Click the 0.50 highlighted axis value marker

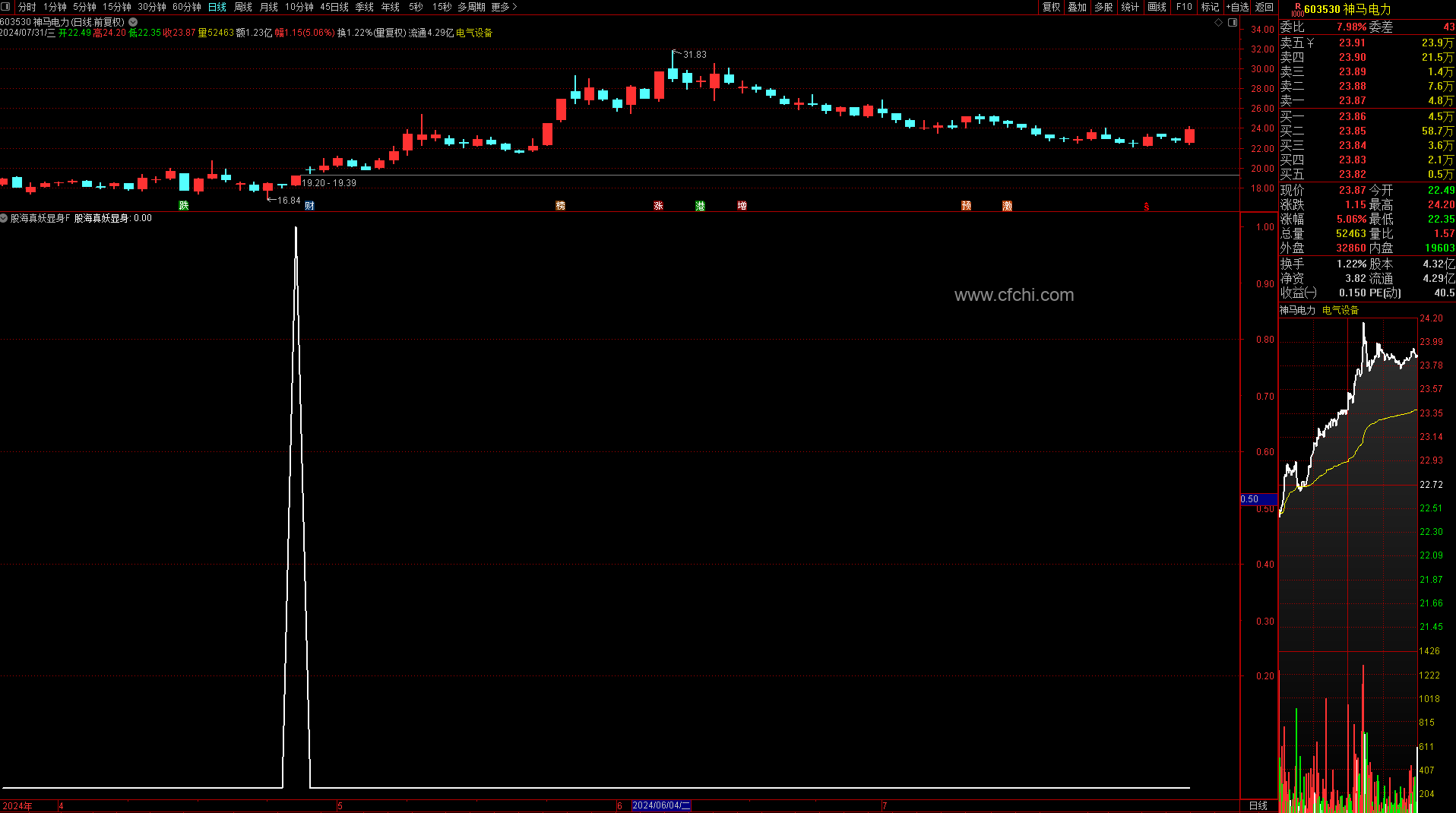1258,499
